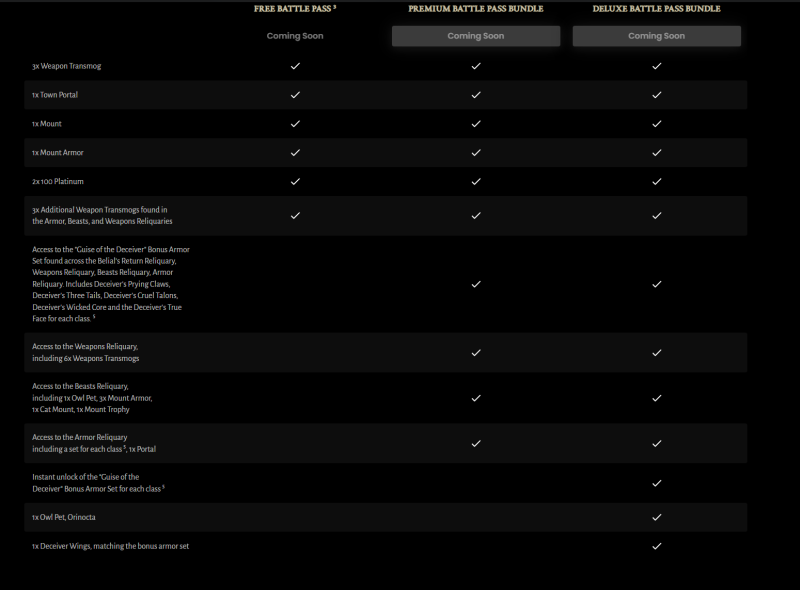Click Deluxe checkmark for Instant unlock row
This screenshot has width=800, height=590.
[656, 483]
